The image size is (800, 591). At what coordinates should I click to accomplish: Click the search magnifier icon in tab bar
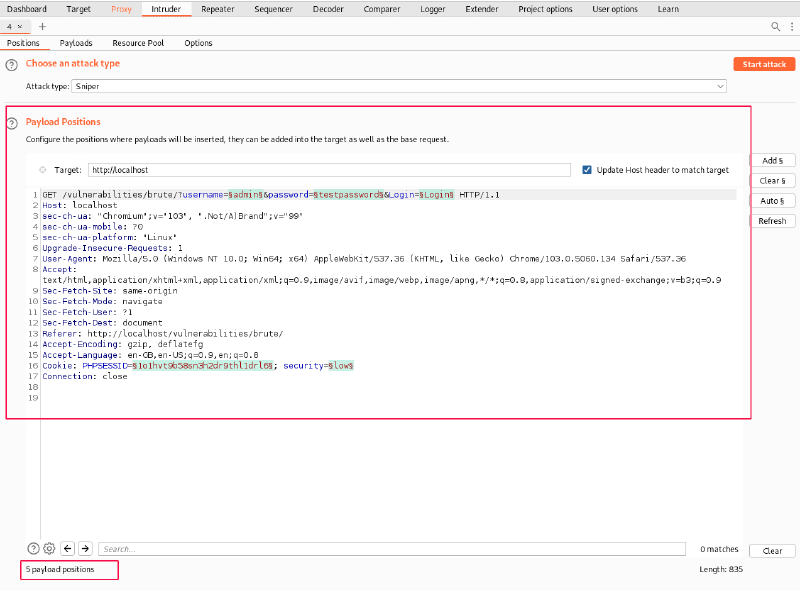click(777, 26)
